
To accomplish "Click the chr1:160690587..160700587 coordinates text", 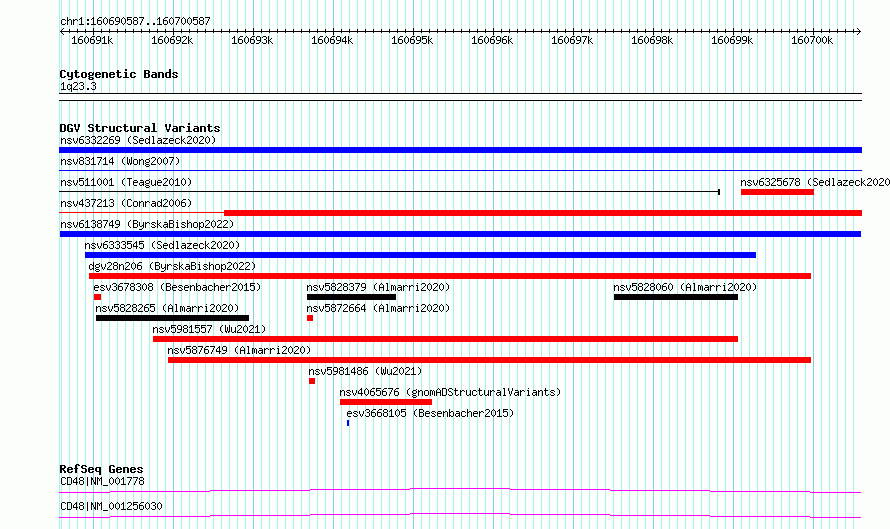I will pos(135,21).
